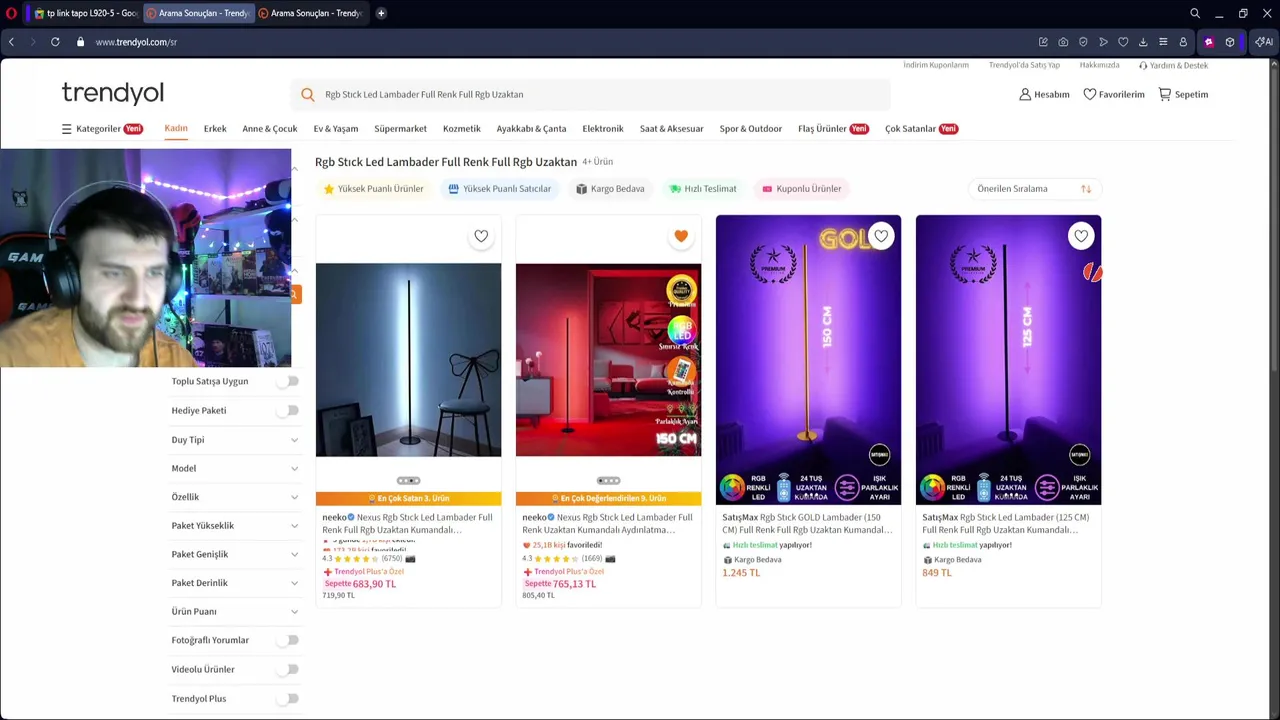This screenshot has width=1280, height=720.
Task: Reload the Trendyol page
Action: click(55, 42)
